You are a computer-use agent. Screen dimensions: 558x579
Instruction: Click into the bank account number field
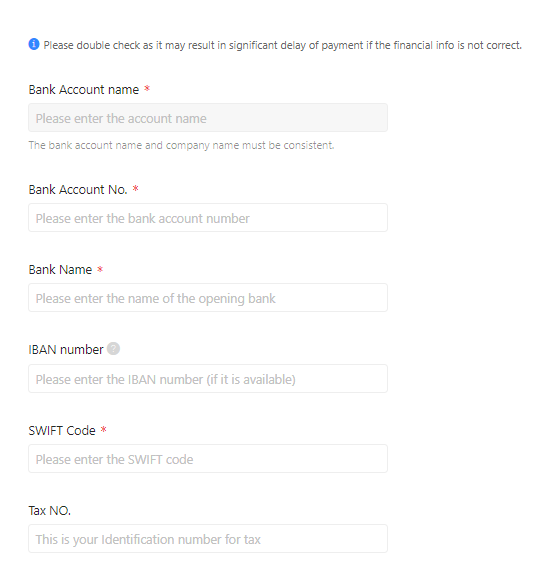click(208, 218)
